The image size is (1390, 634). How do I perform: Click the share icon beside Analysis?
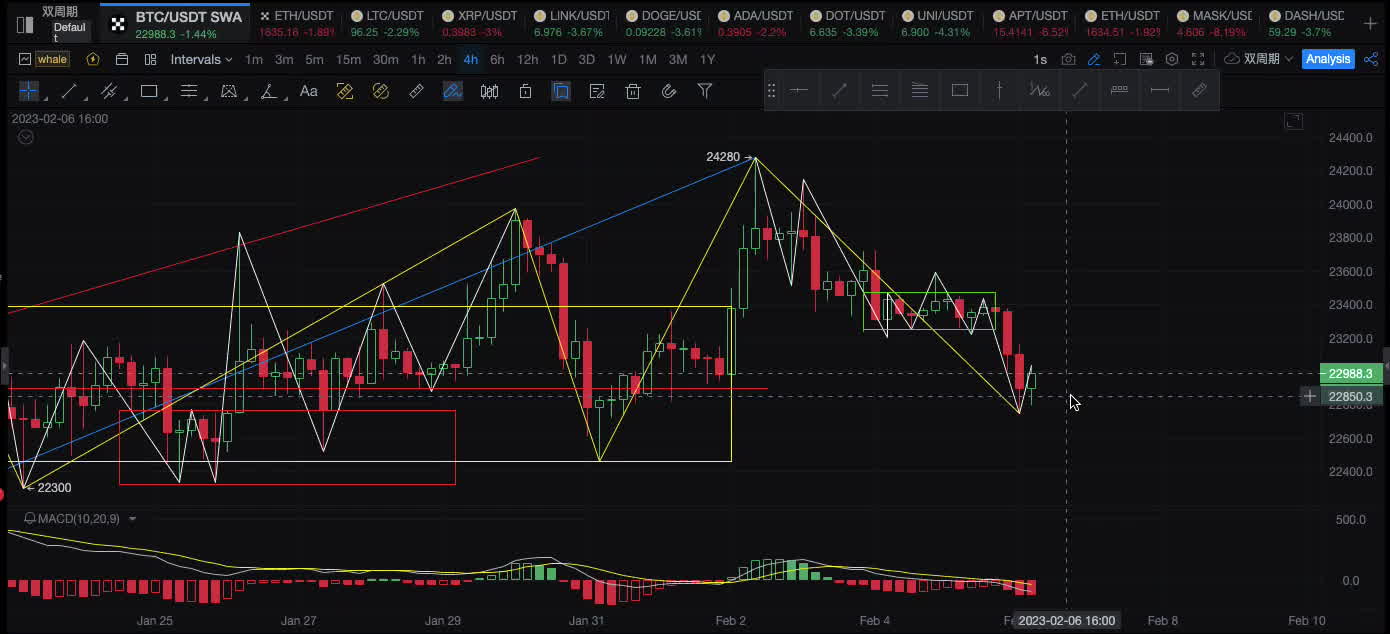(x=1369, y=59)
